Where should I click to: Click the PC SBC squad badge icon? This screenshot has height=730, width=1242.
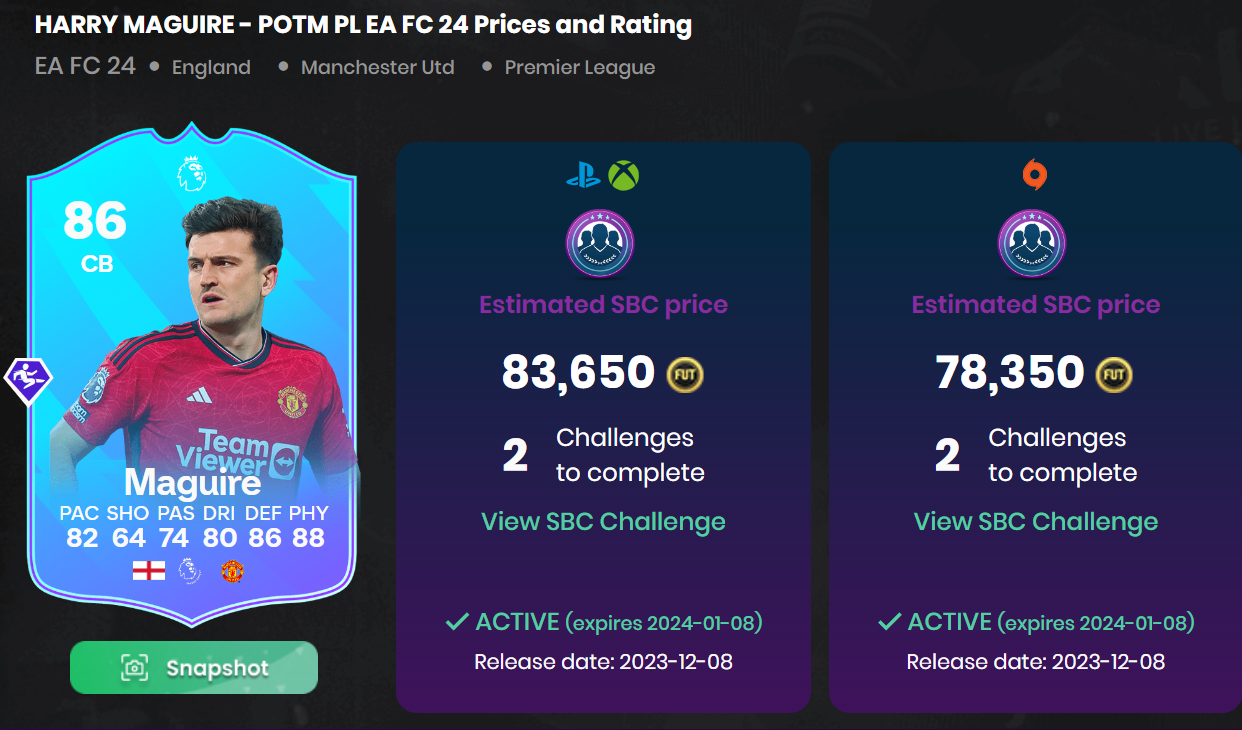pos(1032,245)
